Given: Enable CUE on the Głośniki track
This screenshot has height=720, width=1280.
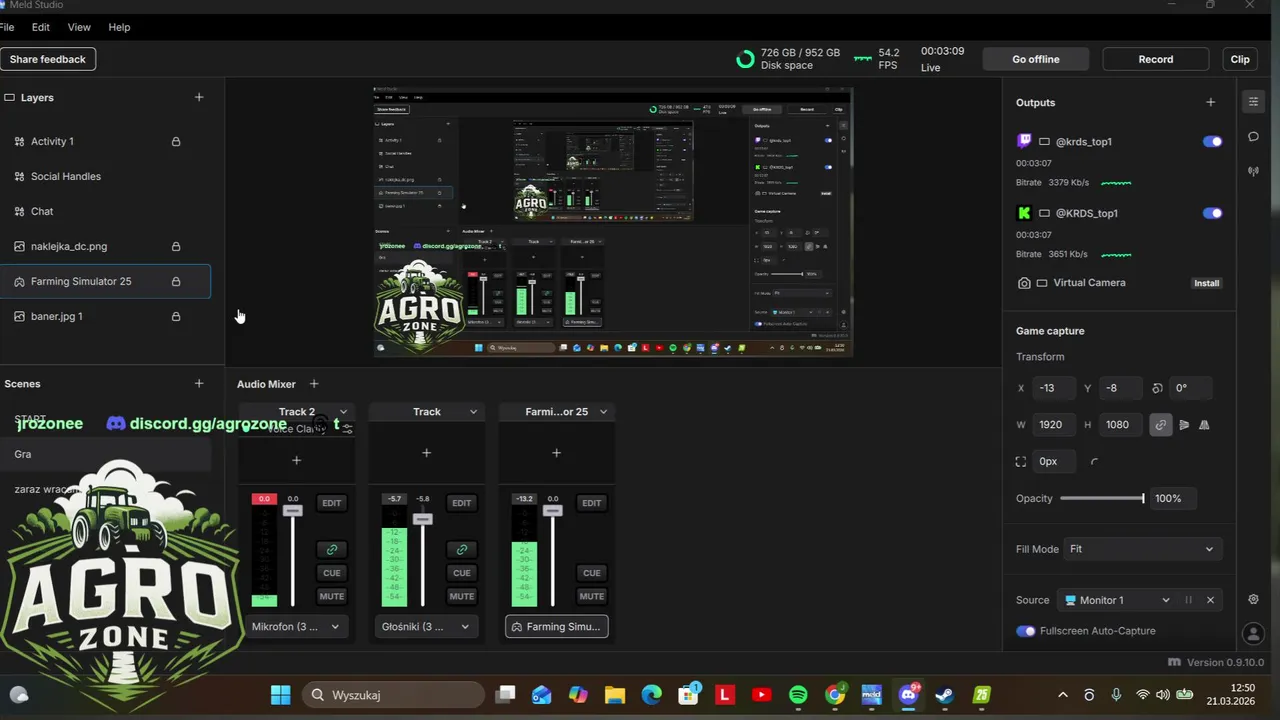Looking at the screenshot, I should pyautogui.click(x=462, y=573).
